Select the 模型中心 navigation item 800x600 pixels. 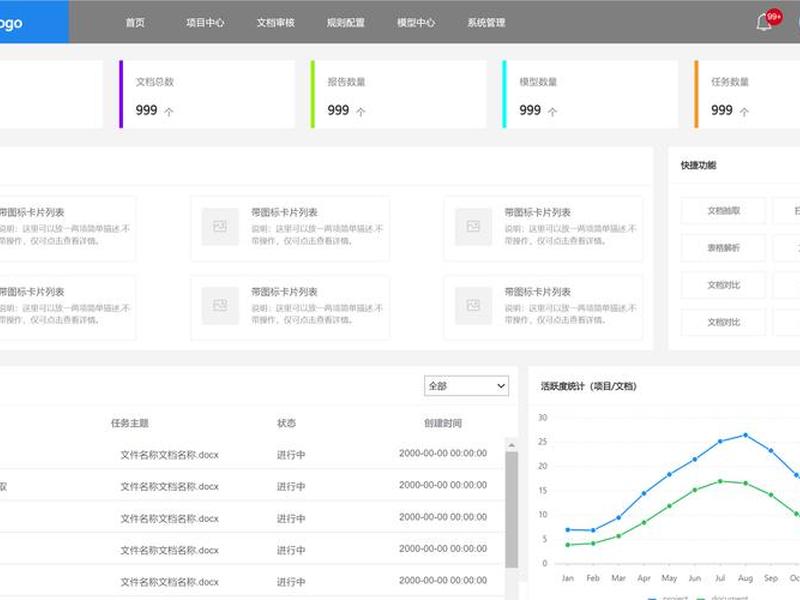pos(416,22)
